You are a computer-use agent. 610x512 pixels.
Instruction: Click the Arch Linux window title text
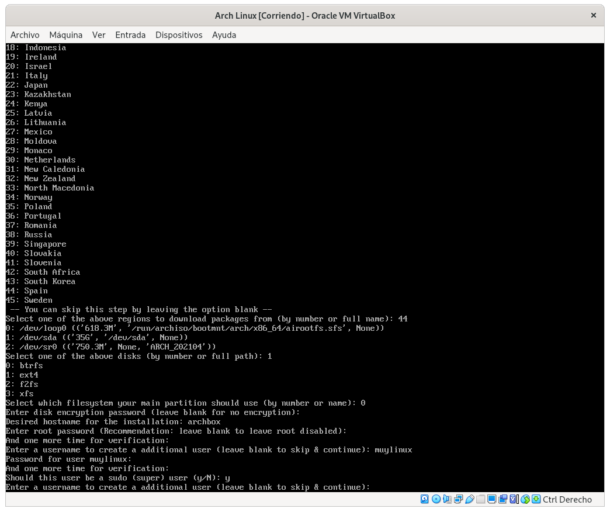pos(305,16)
